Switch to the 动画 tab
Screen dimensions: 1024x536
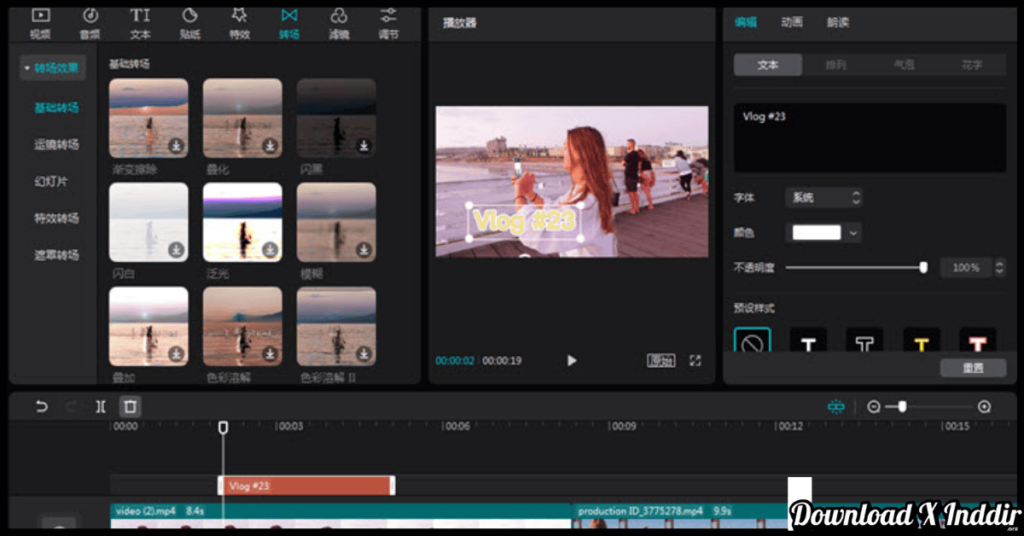pyautogui.click(x=792, y=22)
